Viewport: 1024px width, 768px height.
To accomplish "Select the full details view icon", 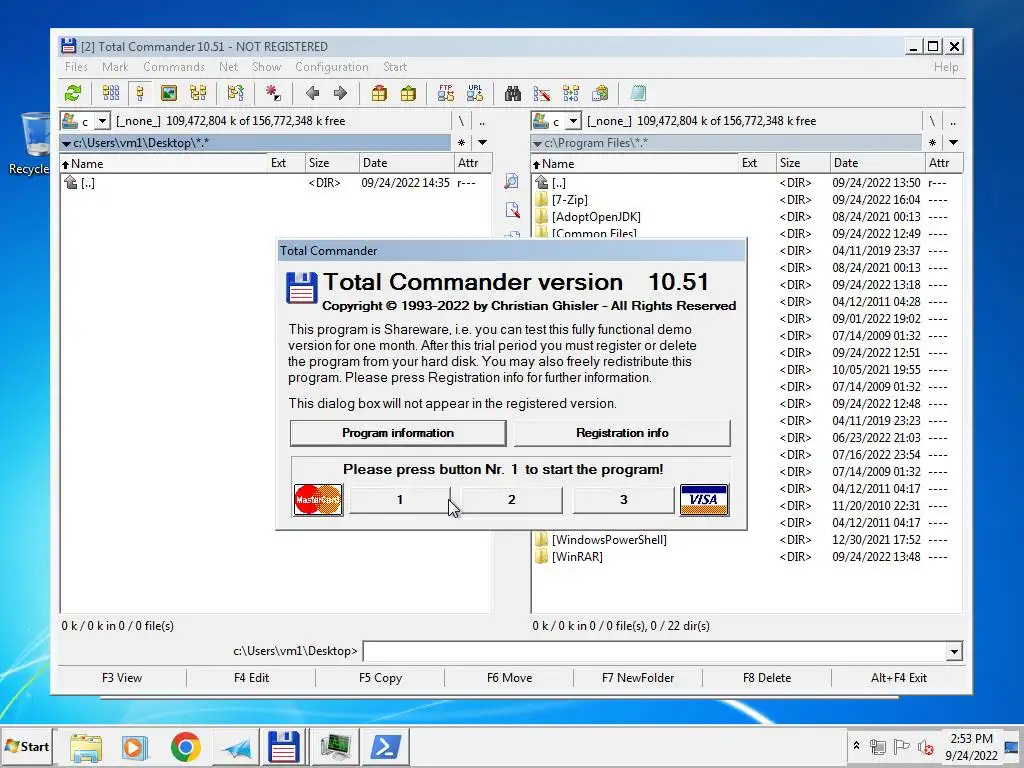I will click(x=140, y=93).
